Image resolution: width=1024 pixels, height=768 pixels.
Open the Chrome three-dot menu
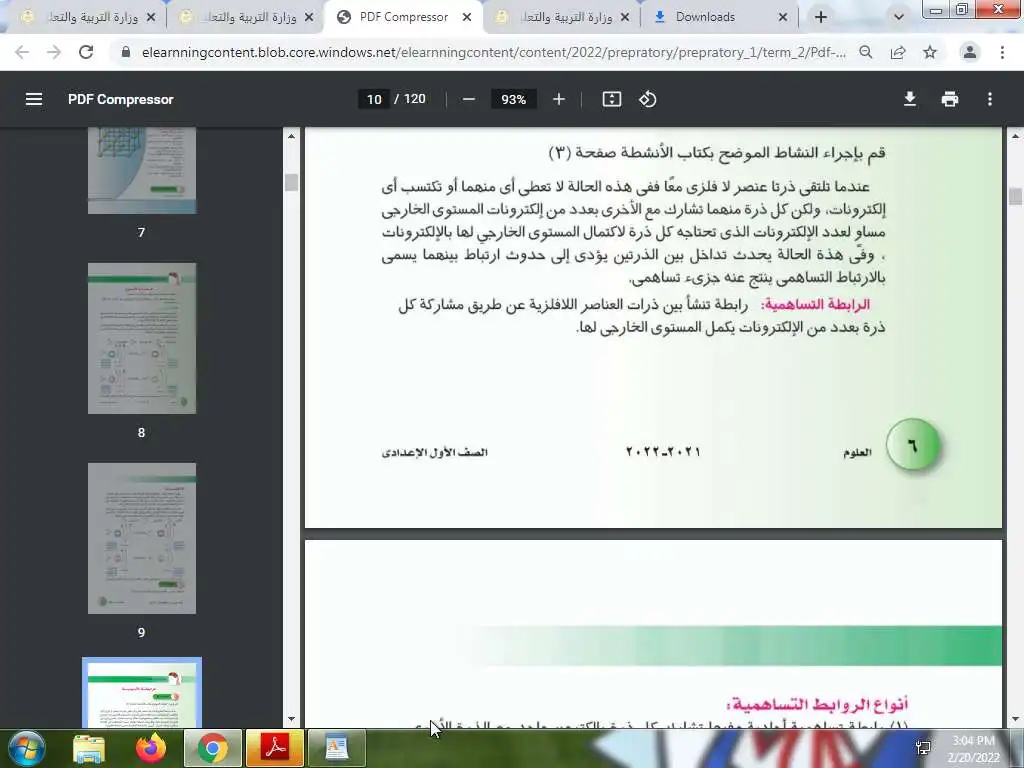1002,52
